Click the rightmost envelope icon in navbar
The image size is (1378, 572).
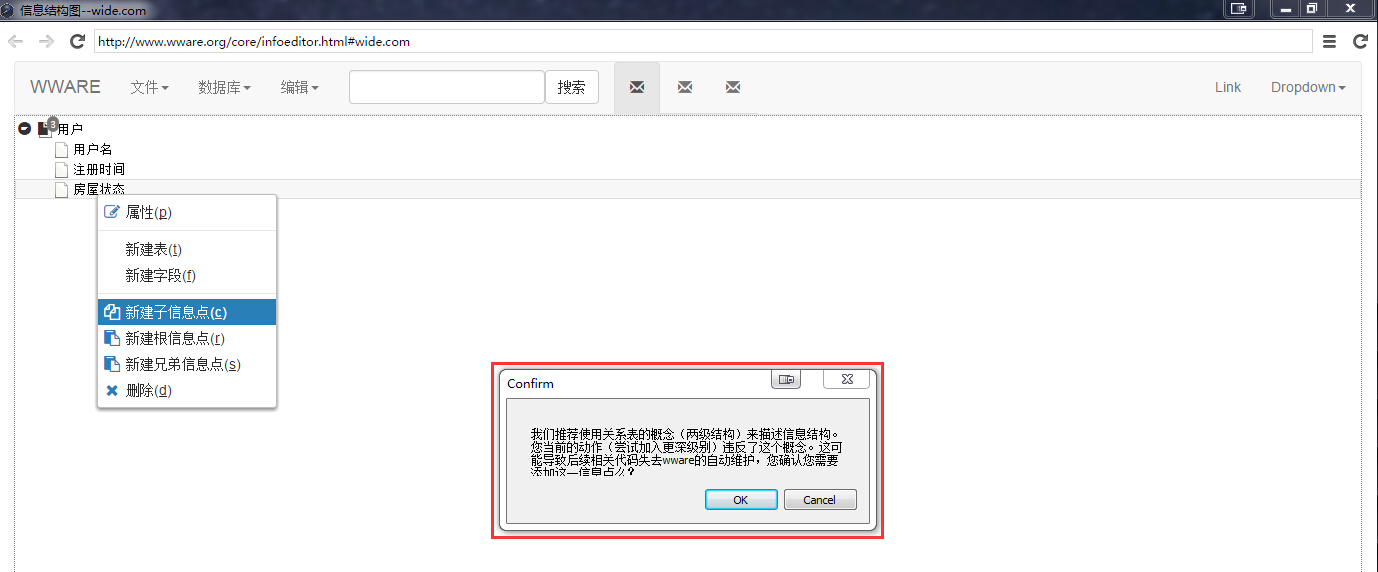coord(733,88)
